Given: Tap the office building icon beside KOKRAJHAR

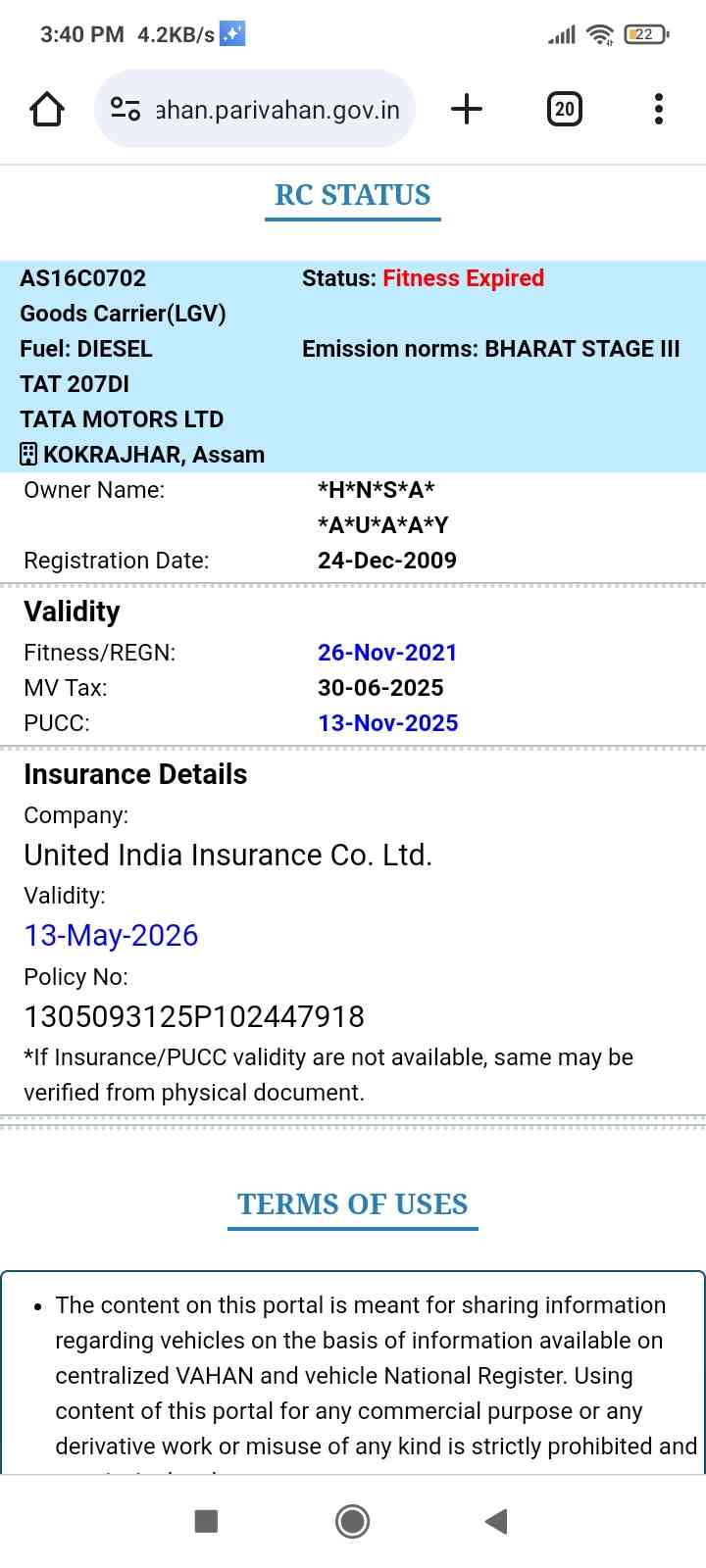Looking at the screenshot, I should click(x=28, y=455).
